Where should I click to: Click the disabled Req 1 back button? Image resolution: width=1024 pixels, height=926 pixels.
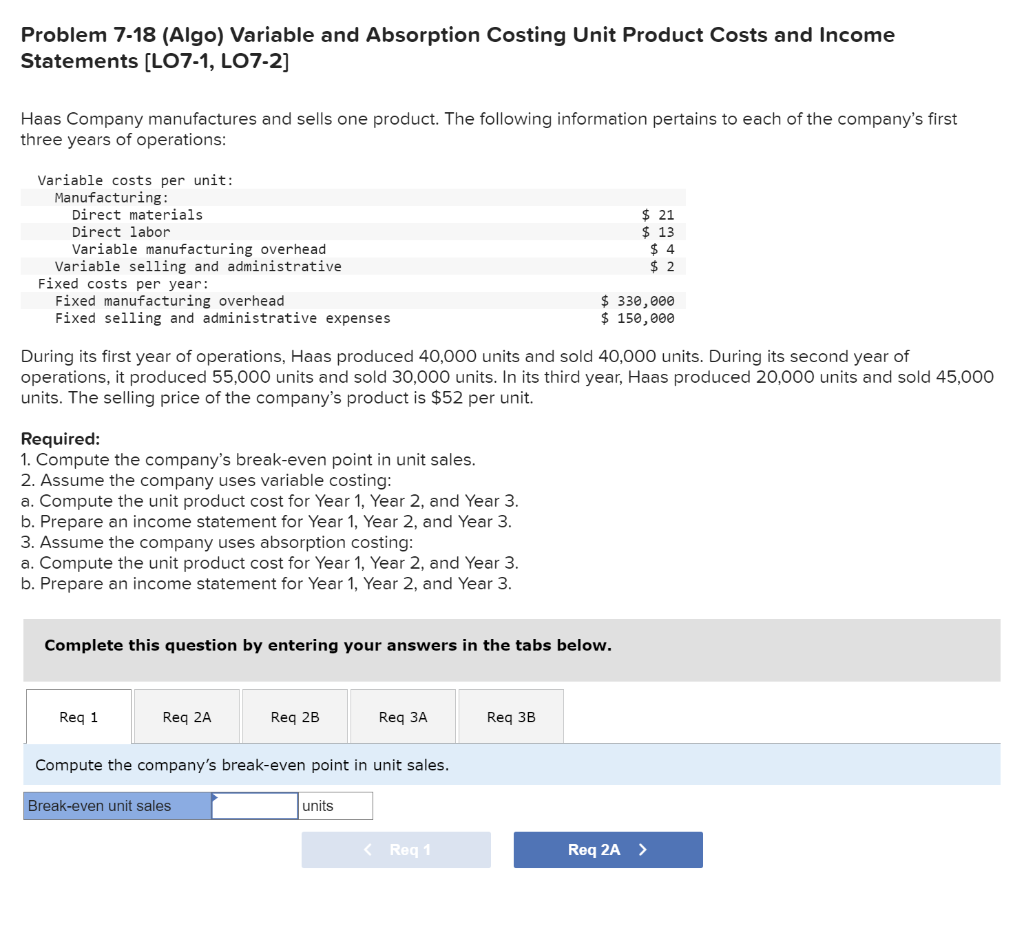pyautogui.click(x=396, y=849)
